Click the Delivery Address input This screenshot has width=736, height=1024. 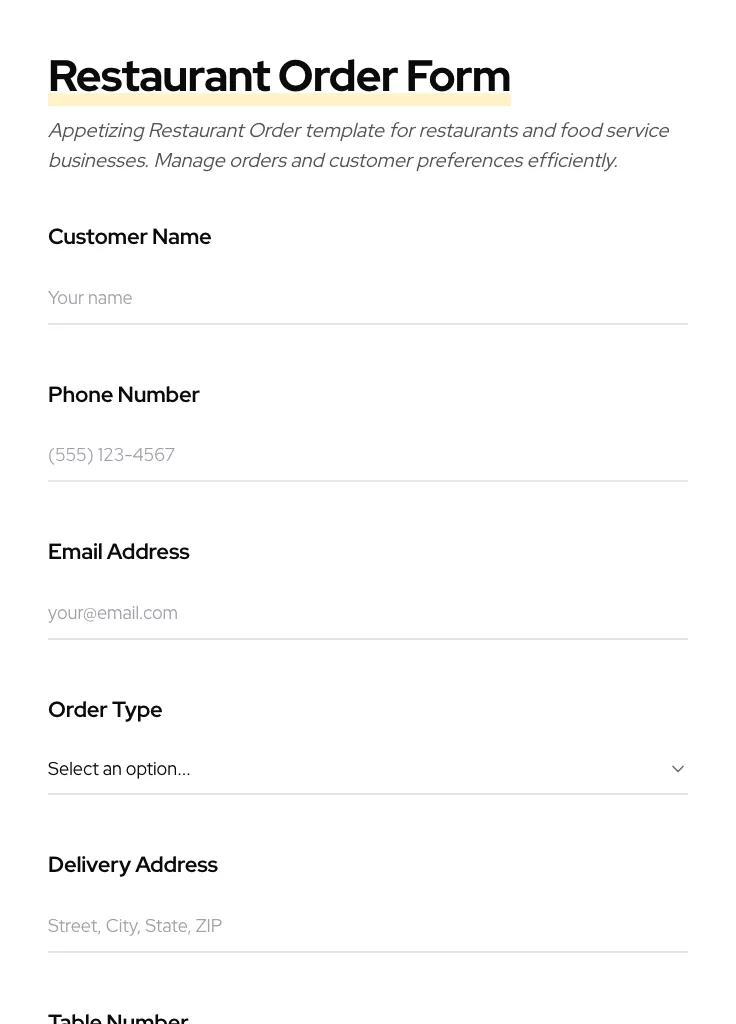point(368,926)
